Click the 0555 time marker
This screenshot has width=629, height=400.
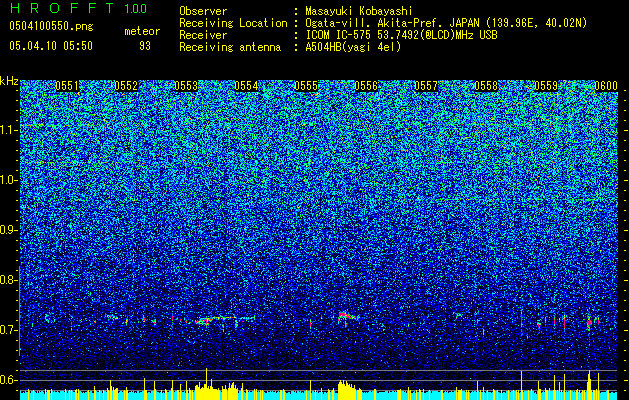point(306,86)
